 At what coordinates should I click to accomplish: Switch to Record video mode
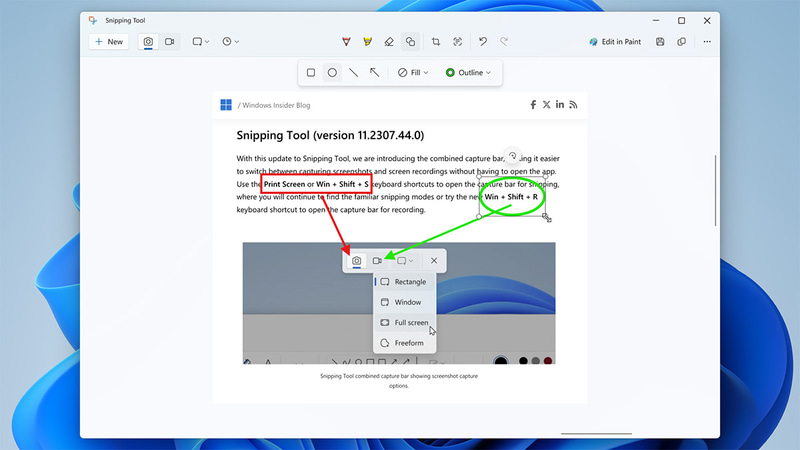169,42
